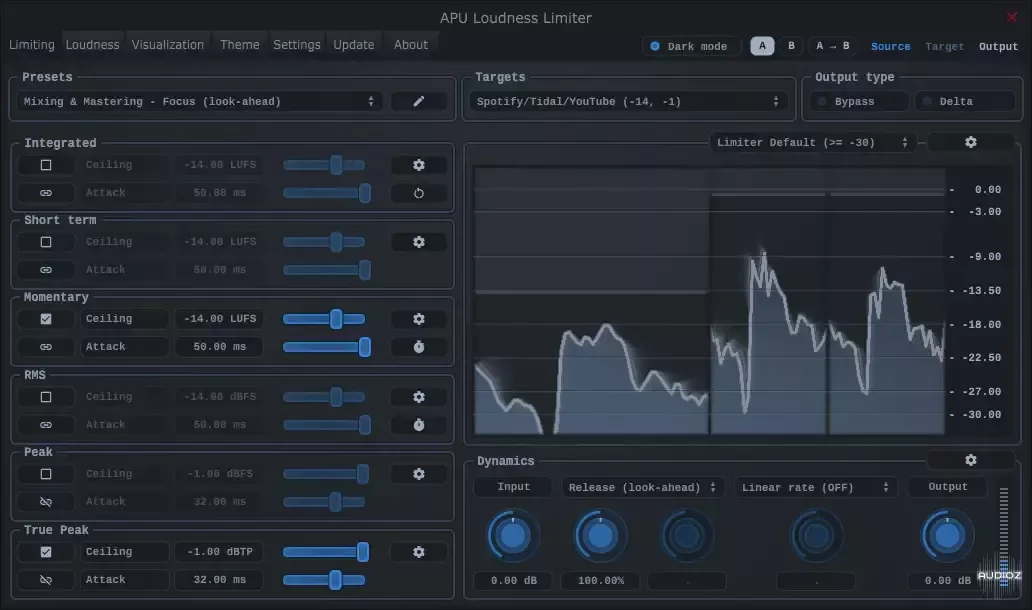Switch to the Loudness tab
1032x610 pixels.
93,45
